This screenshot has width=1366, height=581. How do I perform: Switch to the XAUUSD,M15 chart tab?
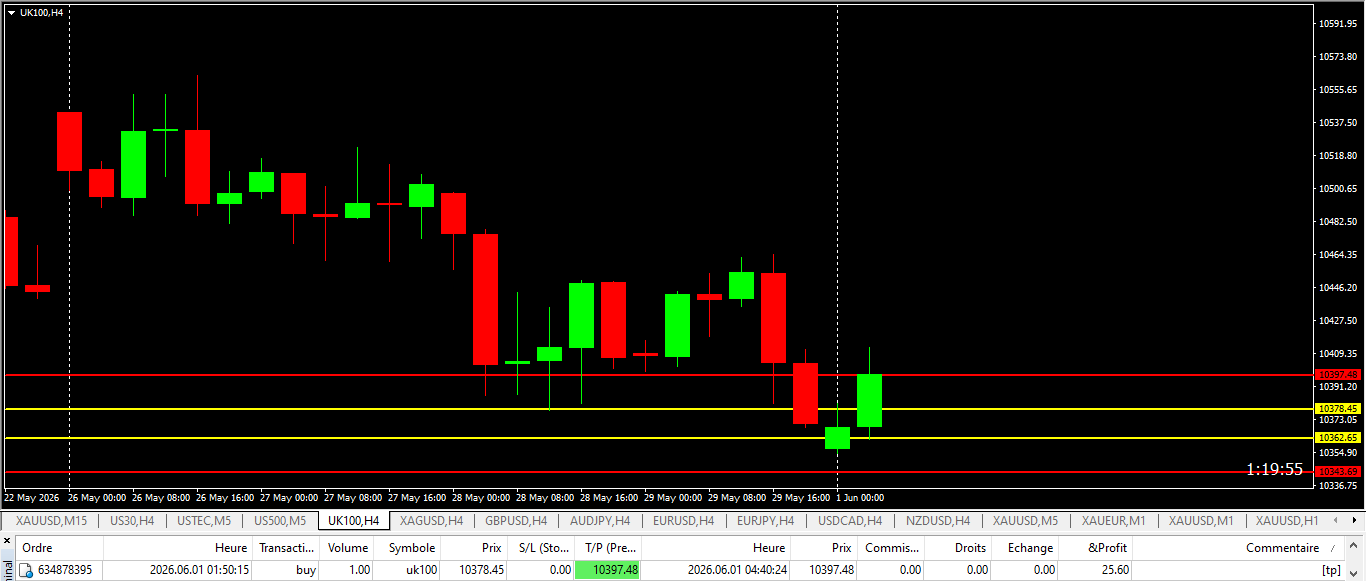[x=51, y=520]
